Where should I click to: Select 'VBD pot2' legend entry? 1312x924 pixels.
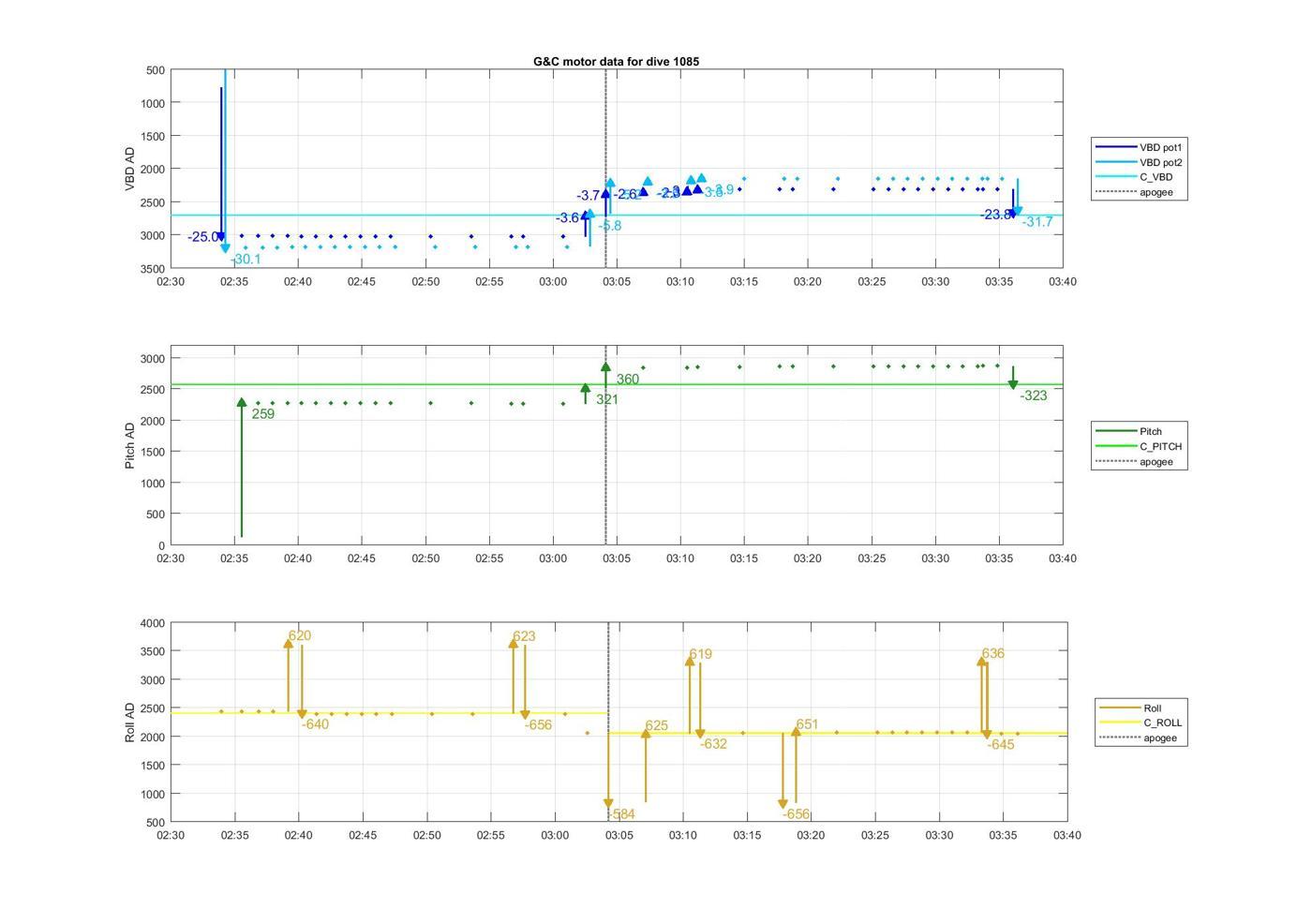tap(1140, 162)
